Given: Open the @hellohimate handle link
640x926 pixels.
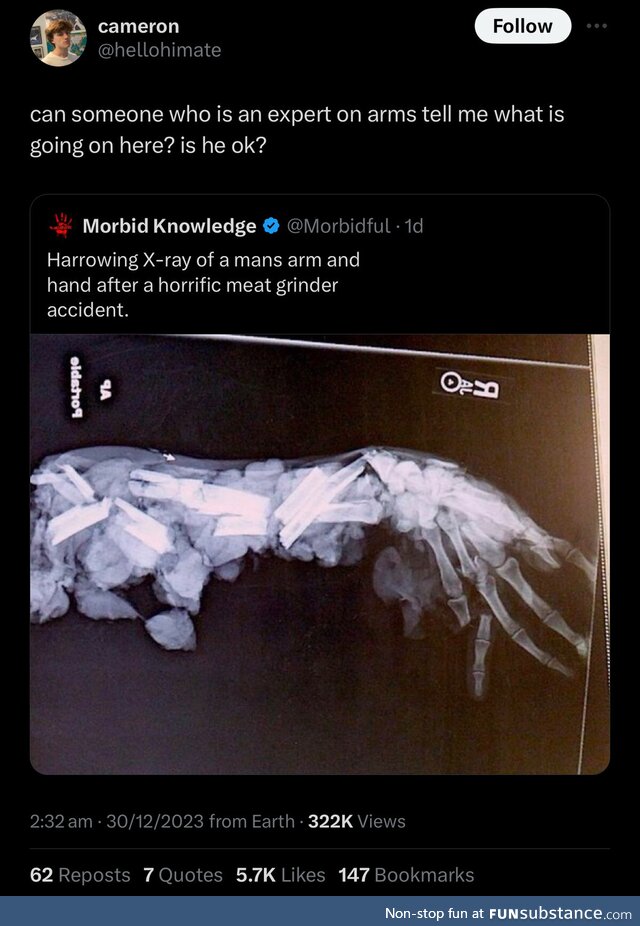Looking at the screenshot, I should pos(159,50).
